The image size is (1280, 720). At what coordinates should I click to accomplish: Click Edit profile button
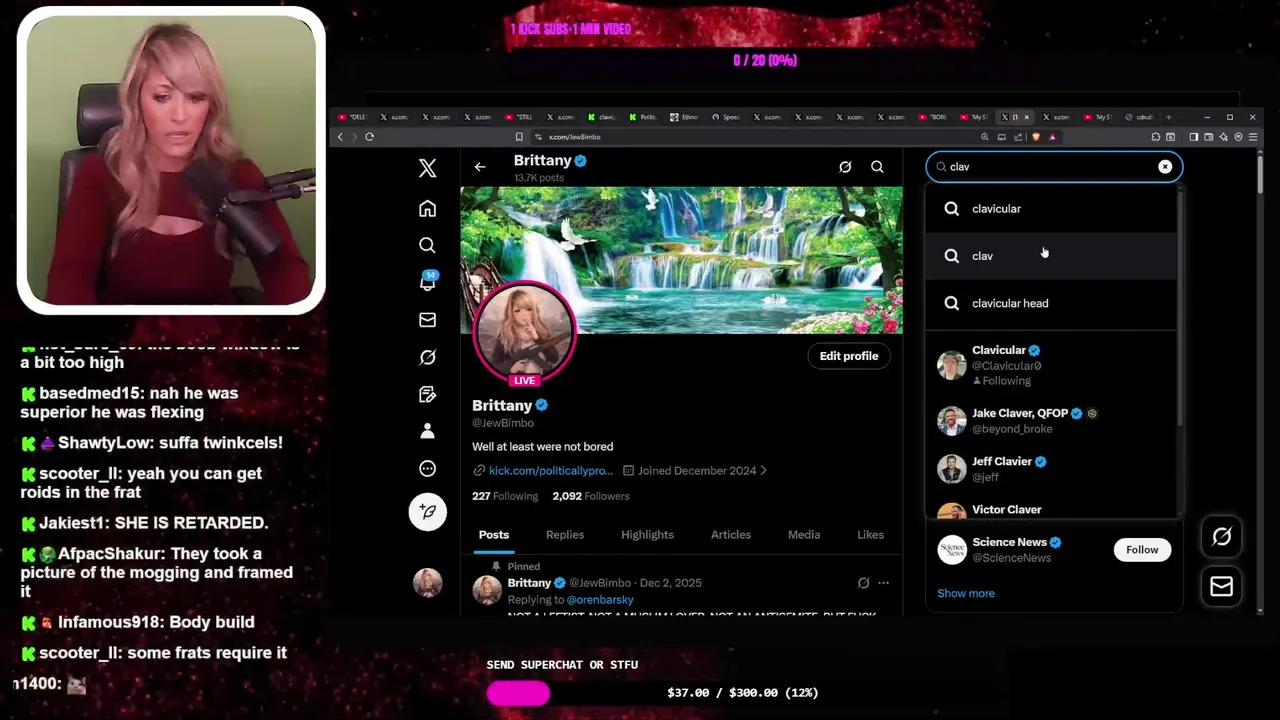pyautogui.click(x=849, y=356)
